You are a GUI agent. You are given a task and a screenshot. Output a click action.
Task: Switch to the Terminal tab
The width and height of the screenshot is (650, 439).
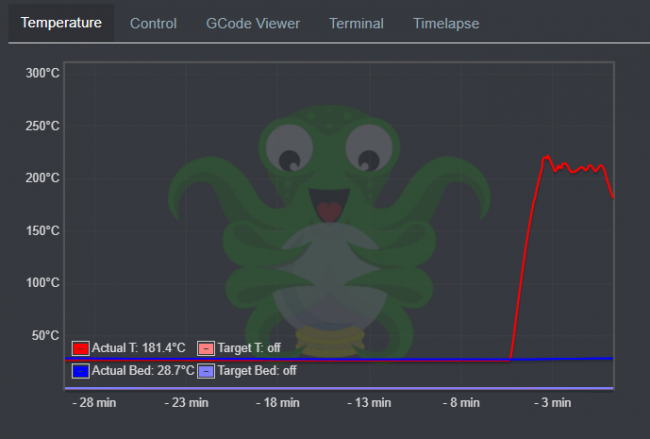tap(357, 24)
